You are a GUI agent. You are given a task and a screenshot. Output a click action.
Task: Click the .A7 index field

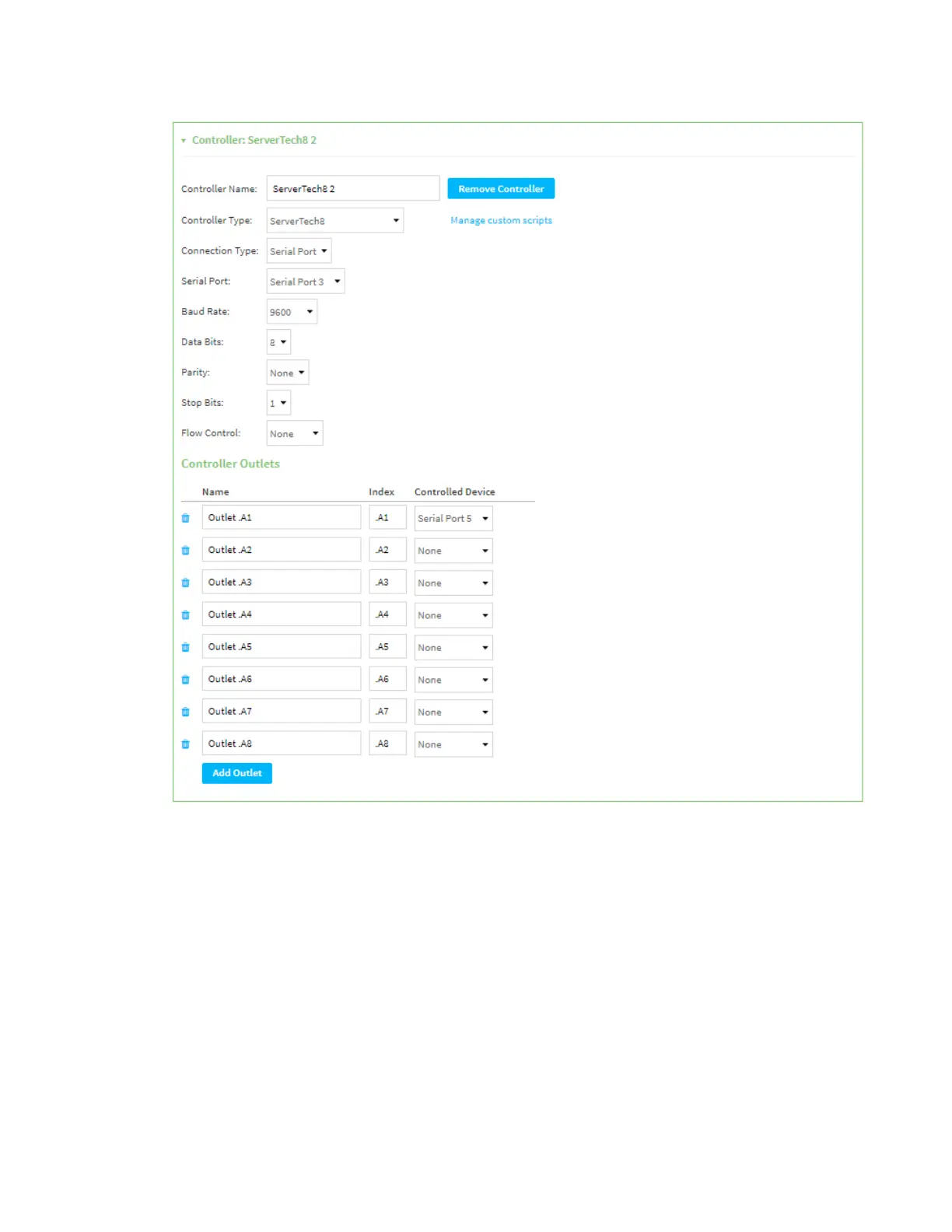387,711
